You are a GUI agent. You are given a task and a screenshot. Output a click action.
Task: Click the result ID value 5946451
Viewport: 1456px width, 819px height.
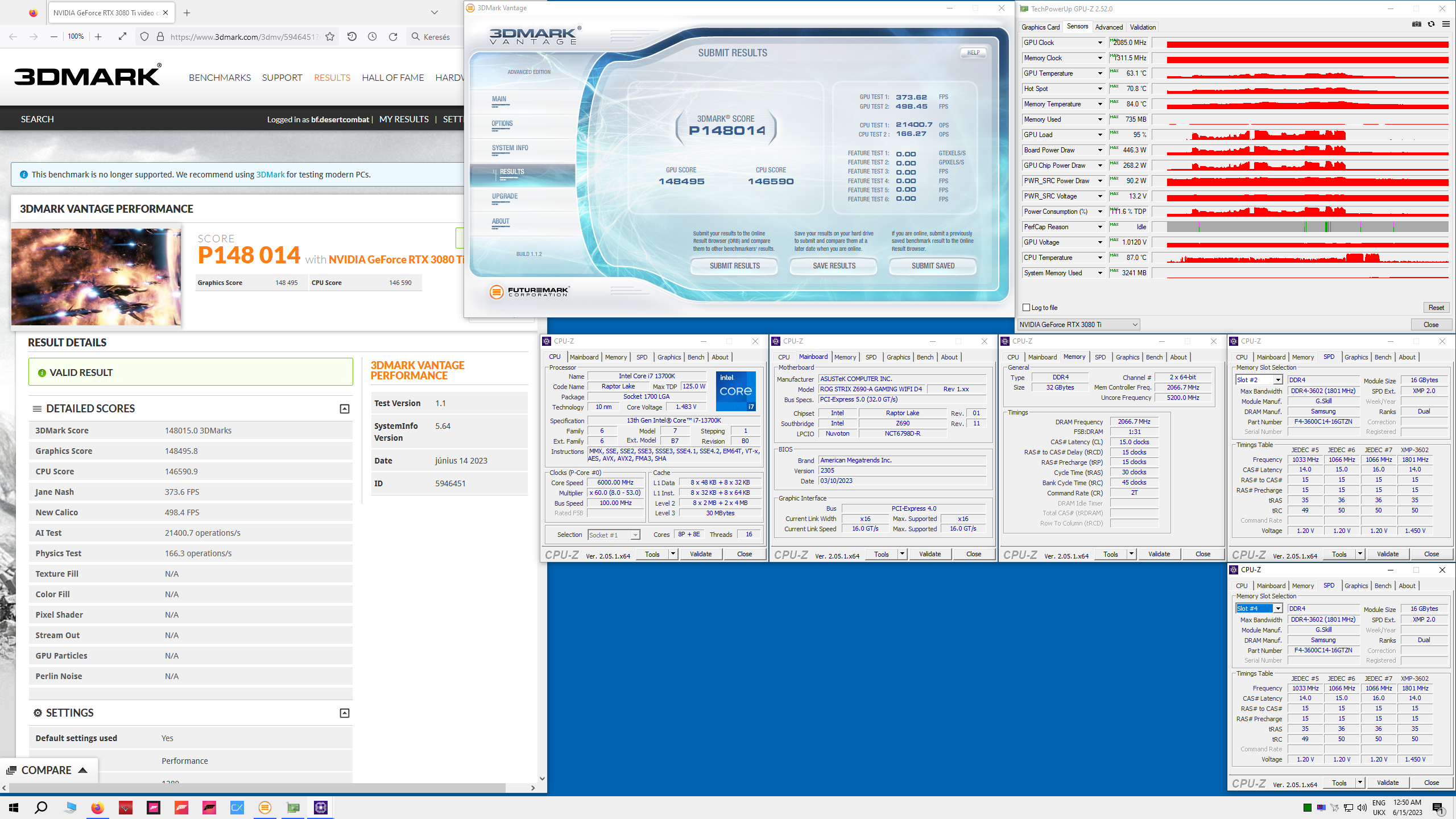[x=450, y=483]
